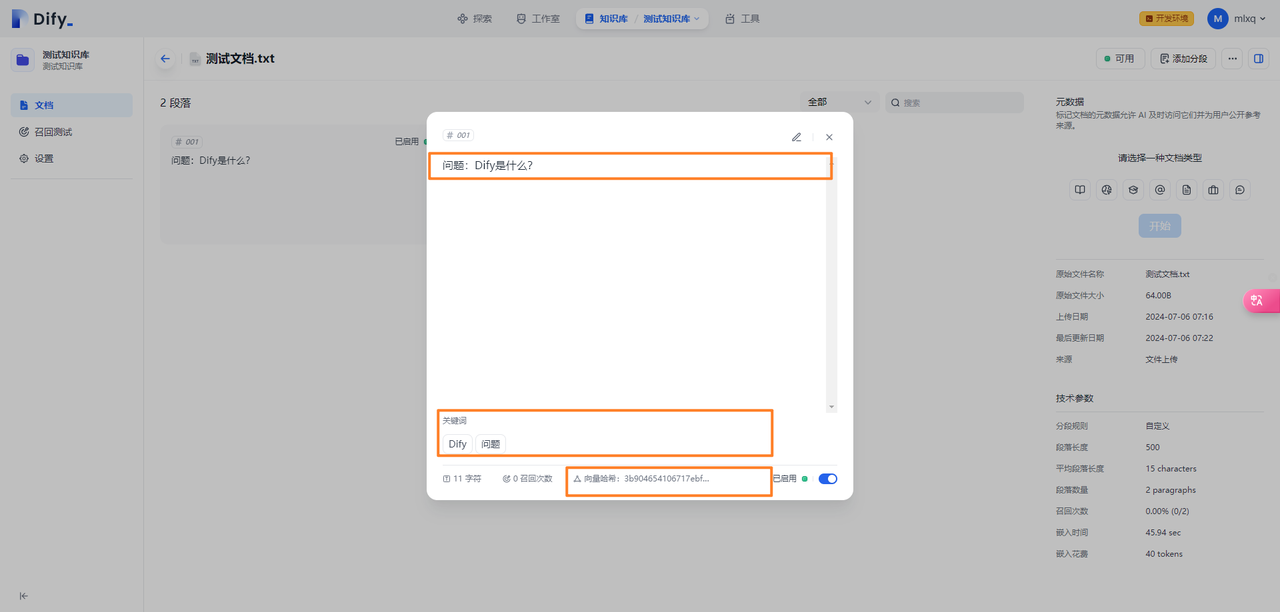Click the 2 paragraphs value

pos(1171,490)
